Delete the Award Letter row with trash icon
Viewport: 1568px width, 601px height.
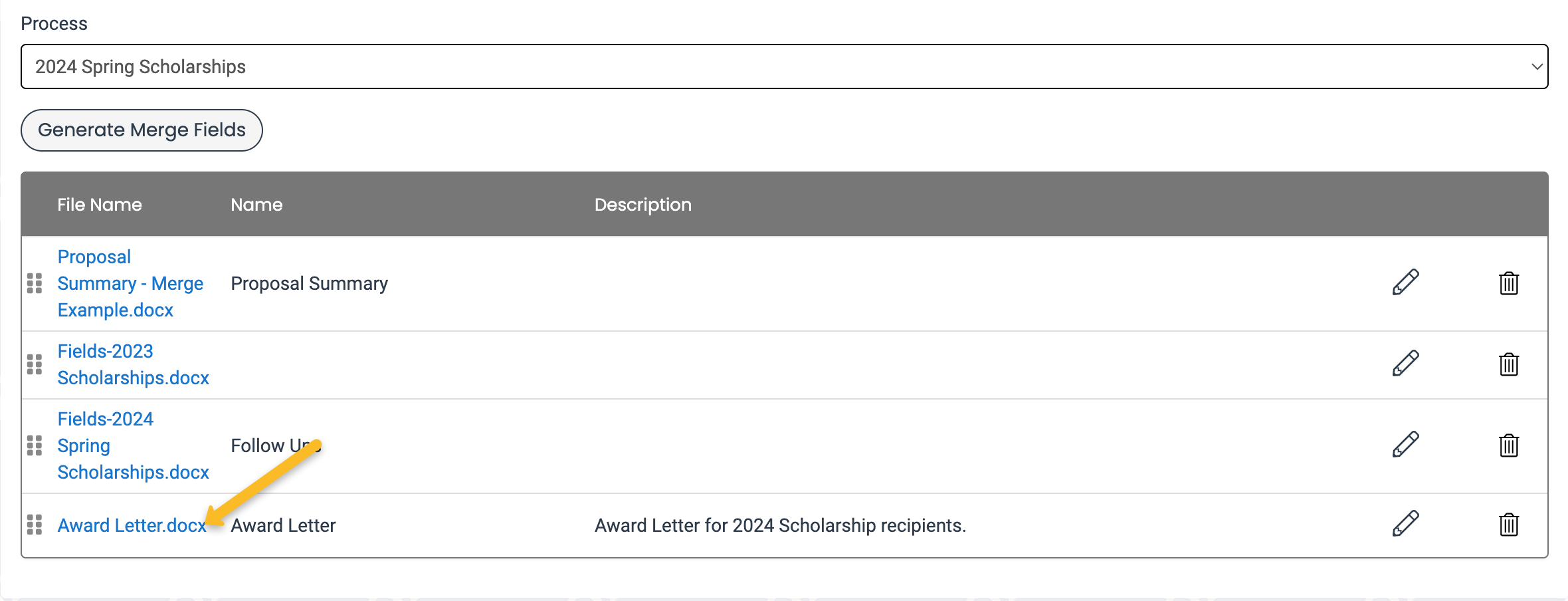pyautogui.click(x=1509, y=525)
